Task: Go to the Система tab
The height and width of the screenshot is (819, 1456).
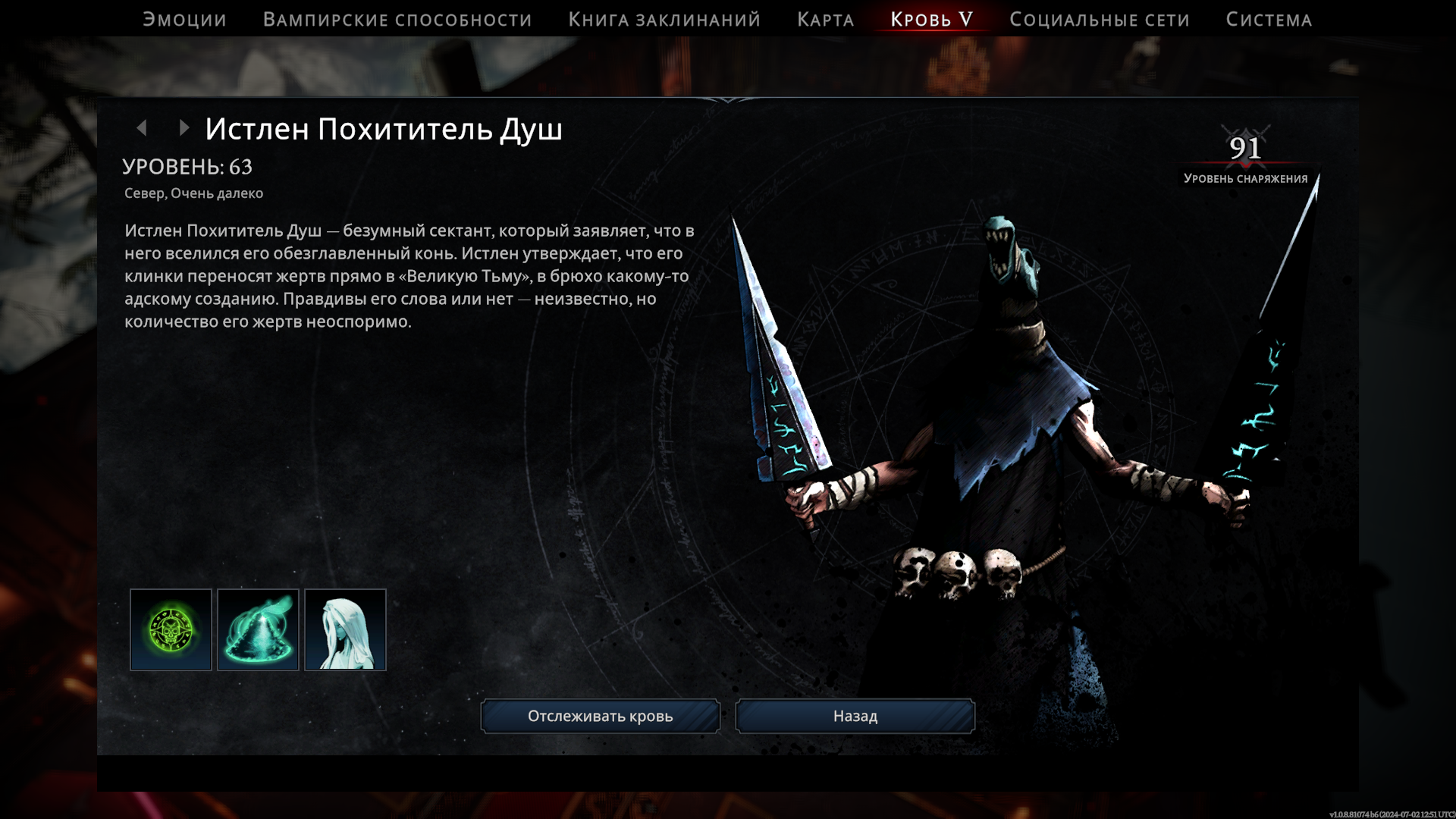Action: click(x=1269, y=20)
